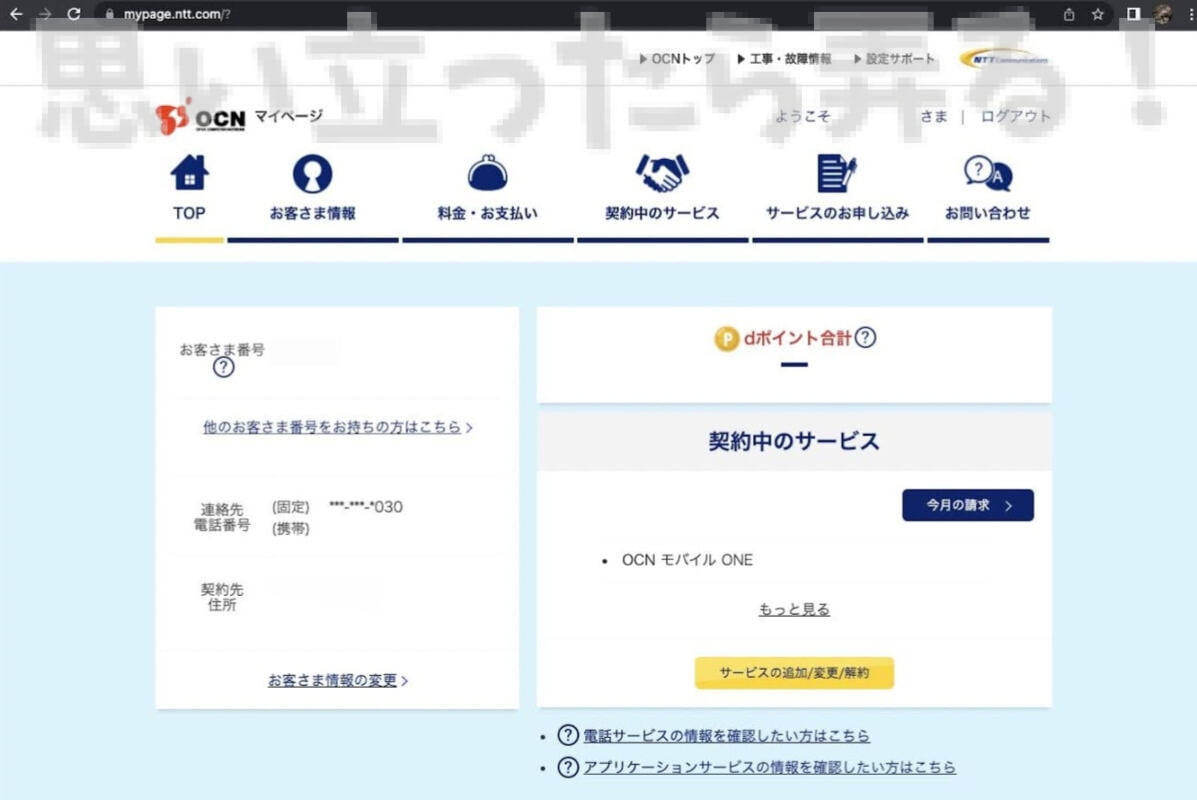Reload the page with refresh icon
Viewport: 1197px width, 800px height.
tap(74, 14)
